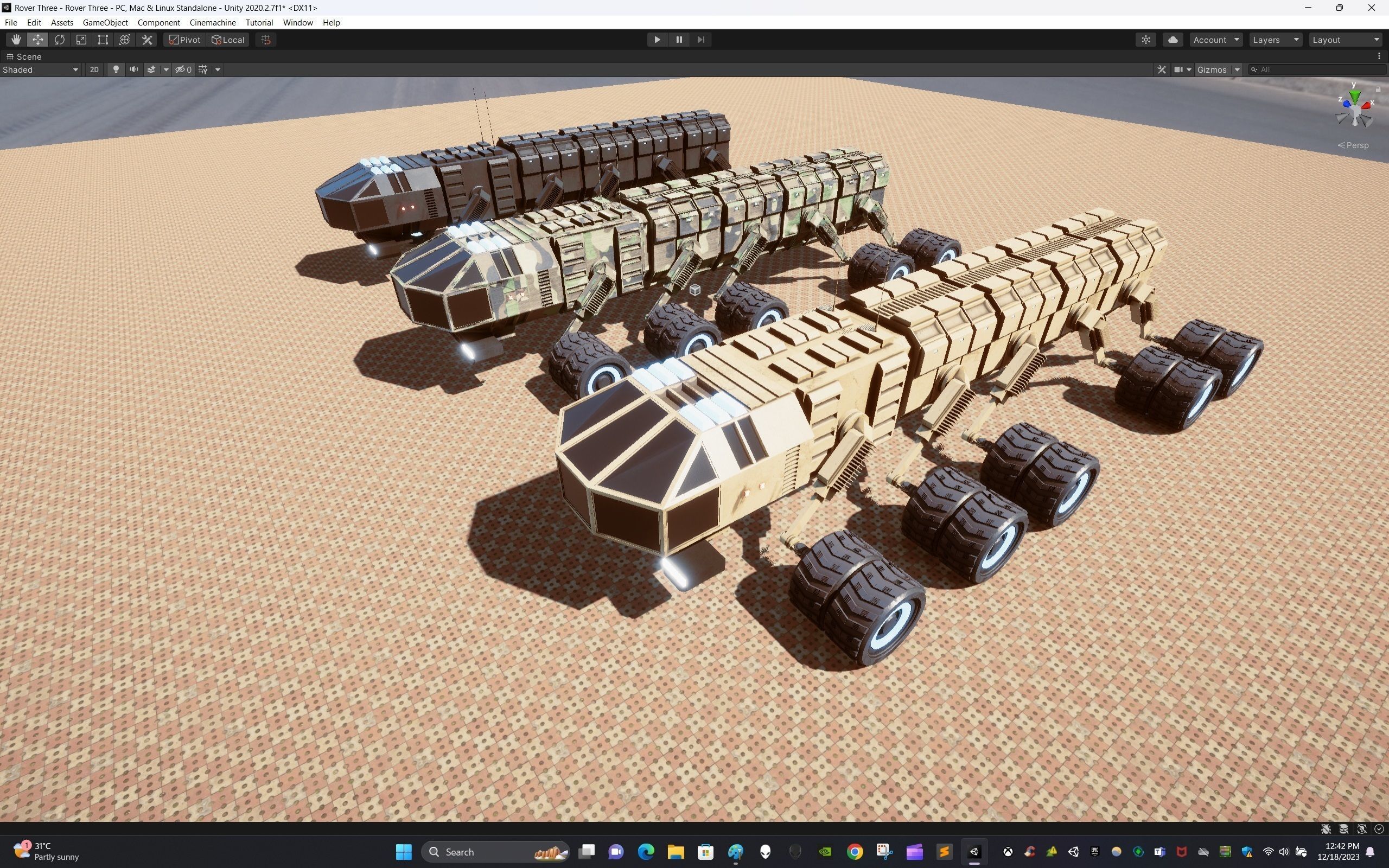Toggle Persp/Iso projection label
This screenshot has width=1389, height=868.
1353,145
